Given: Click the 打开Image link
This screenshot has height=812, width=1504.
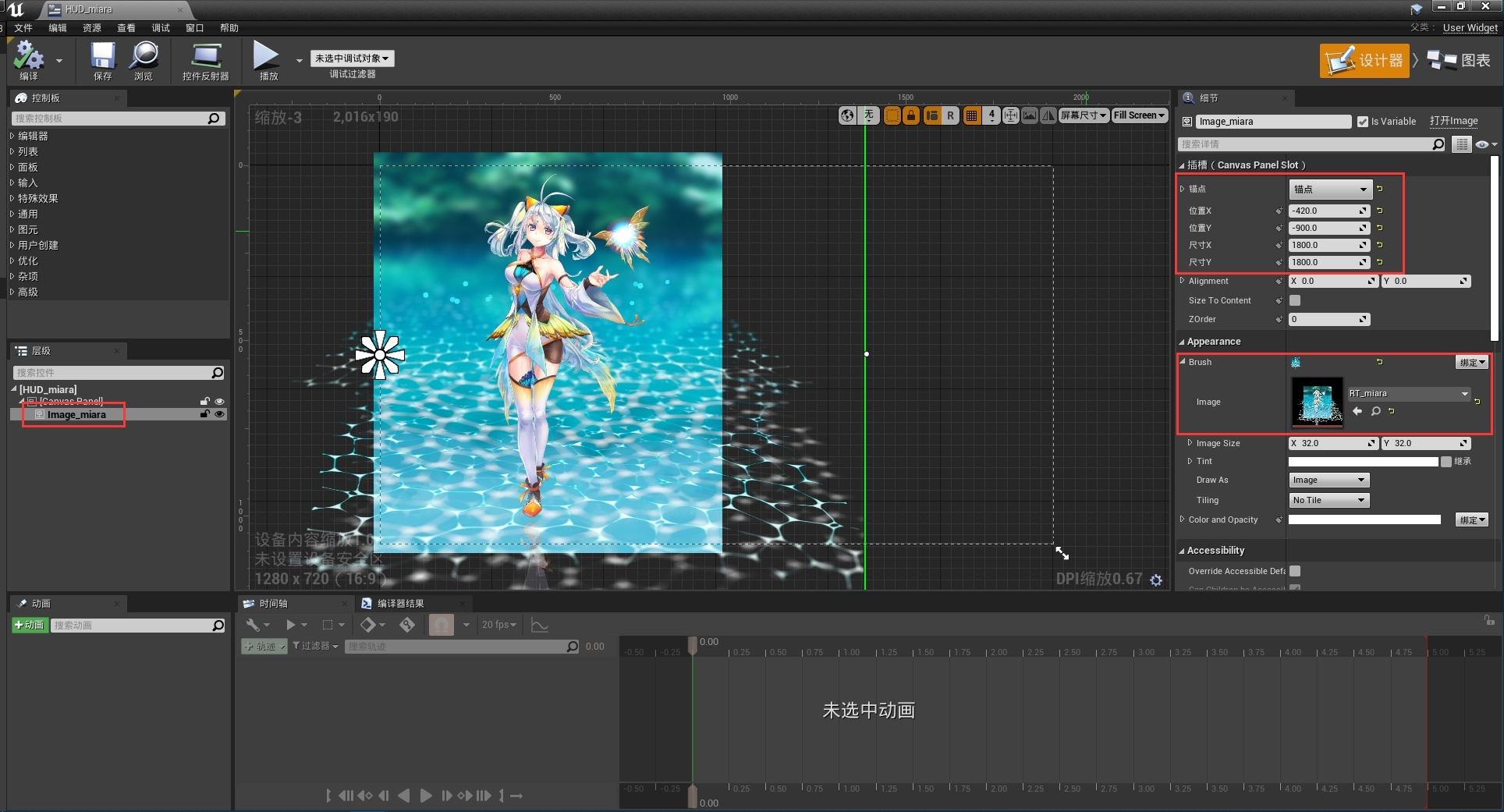Looking at the screenshot, I should [x=1453, y=121].
